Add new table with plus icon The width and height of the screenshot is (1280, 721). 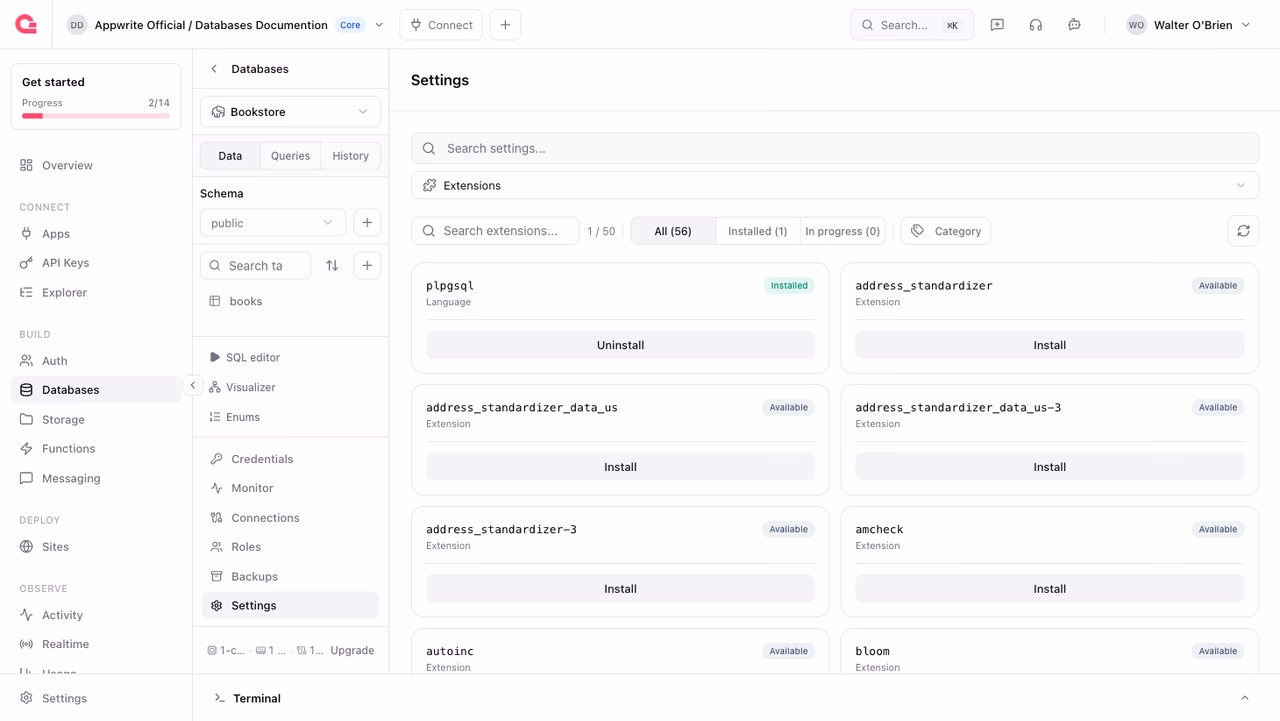367,266
